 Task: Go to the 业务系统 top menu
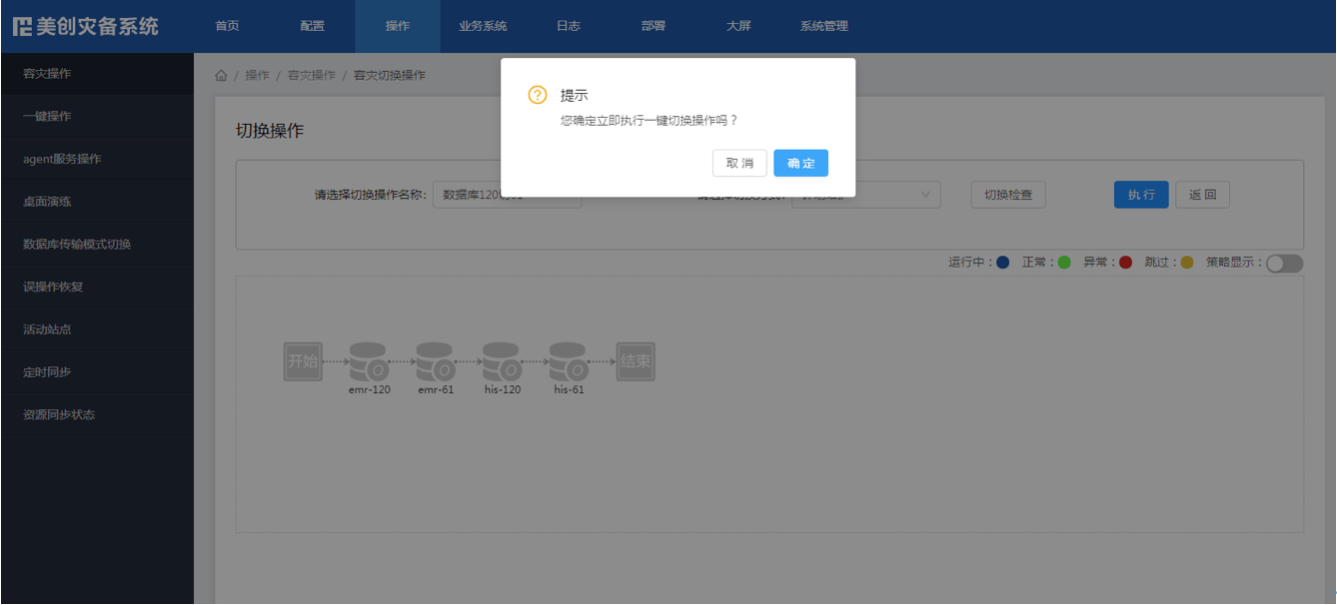[x=483, y=26]
